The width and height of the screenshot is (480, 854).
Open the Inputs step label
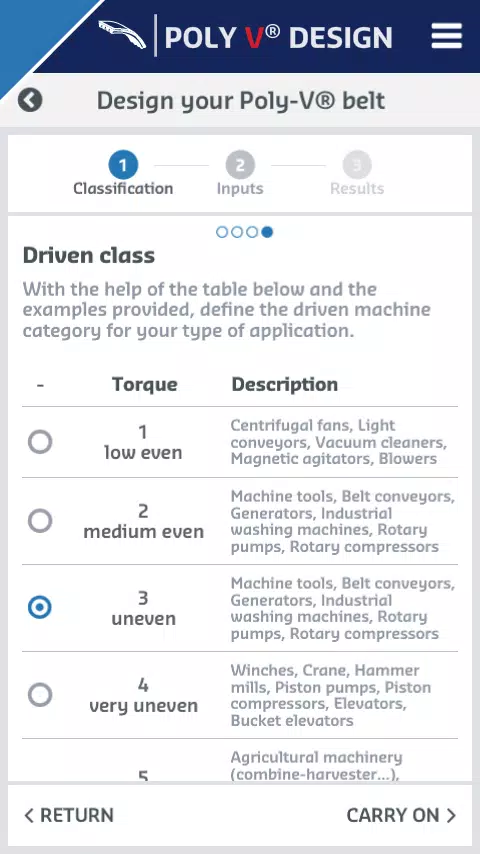tap(240, 188)
